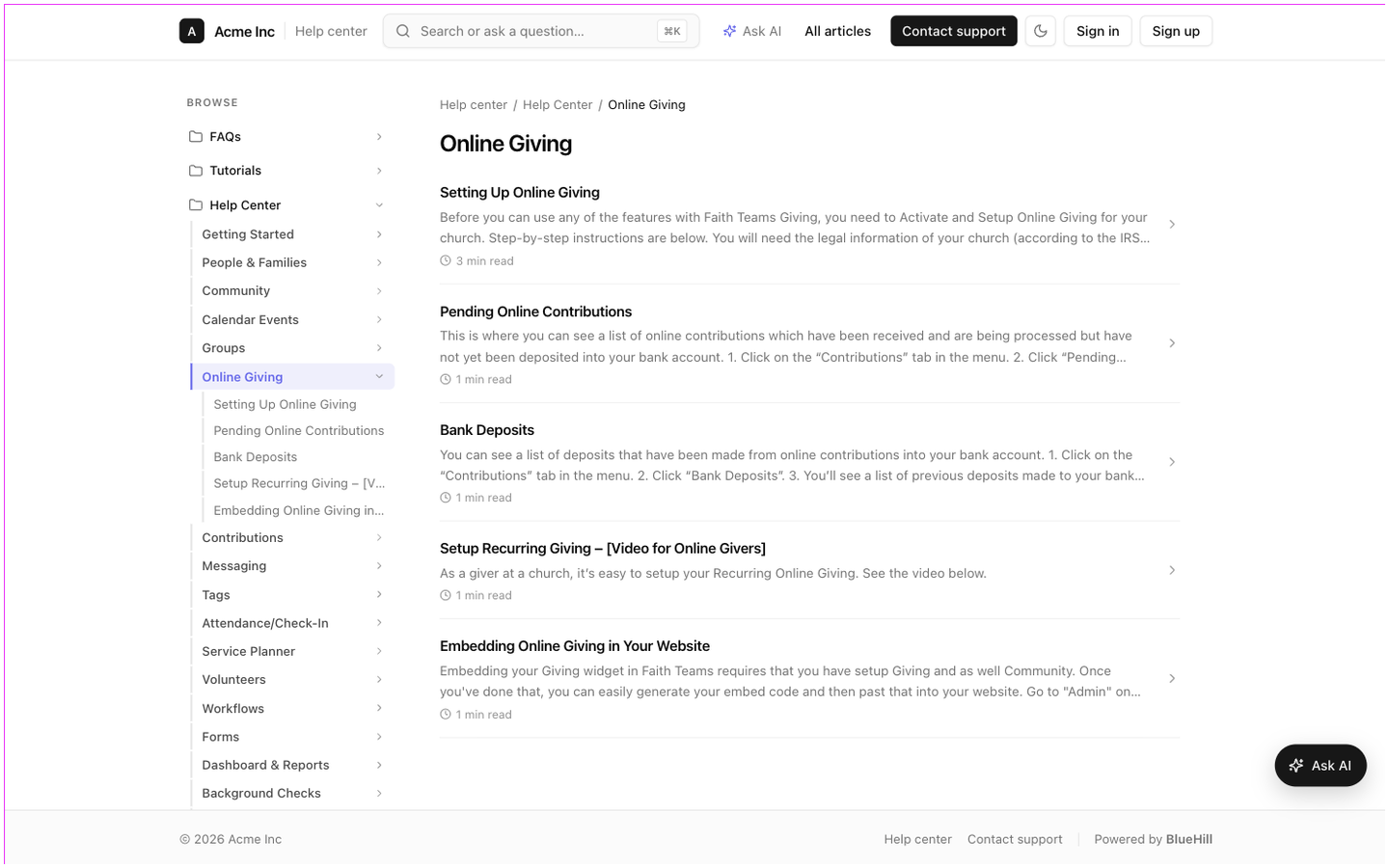Click the search magnifier icon

(403, 31)
